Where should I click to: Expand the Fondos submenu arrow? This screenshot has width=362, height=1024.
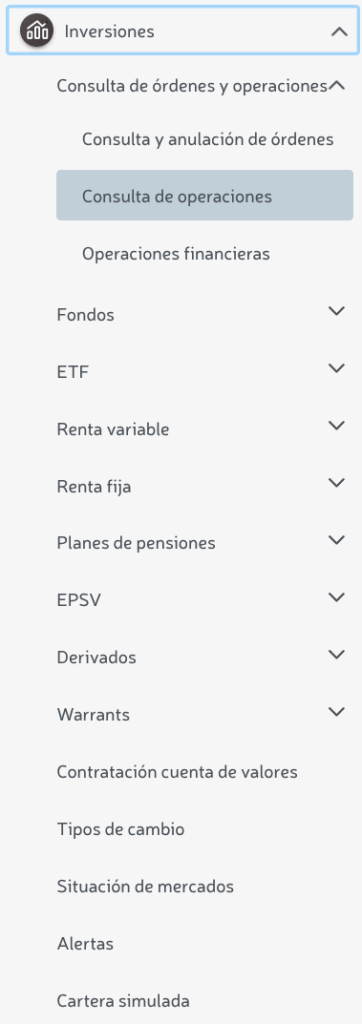tap(337, 311)
